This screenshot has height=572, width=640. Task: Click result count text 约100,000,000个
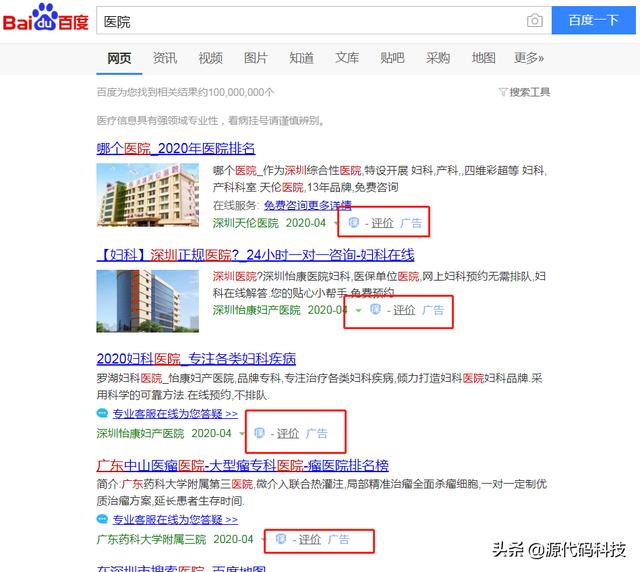(x=236, y=92)
